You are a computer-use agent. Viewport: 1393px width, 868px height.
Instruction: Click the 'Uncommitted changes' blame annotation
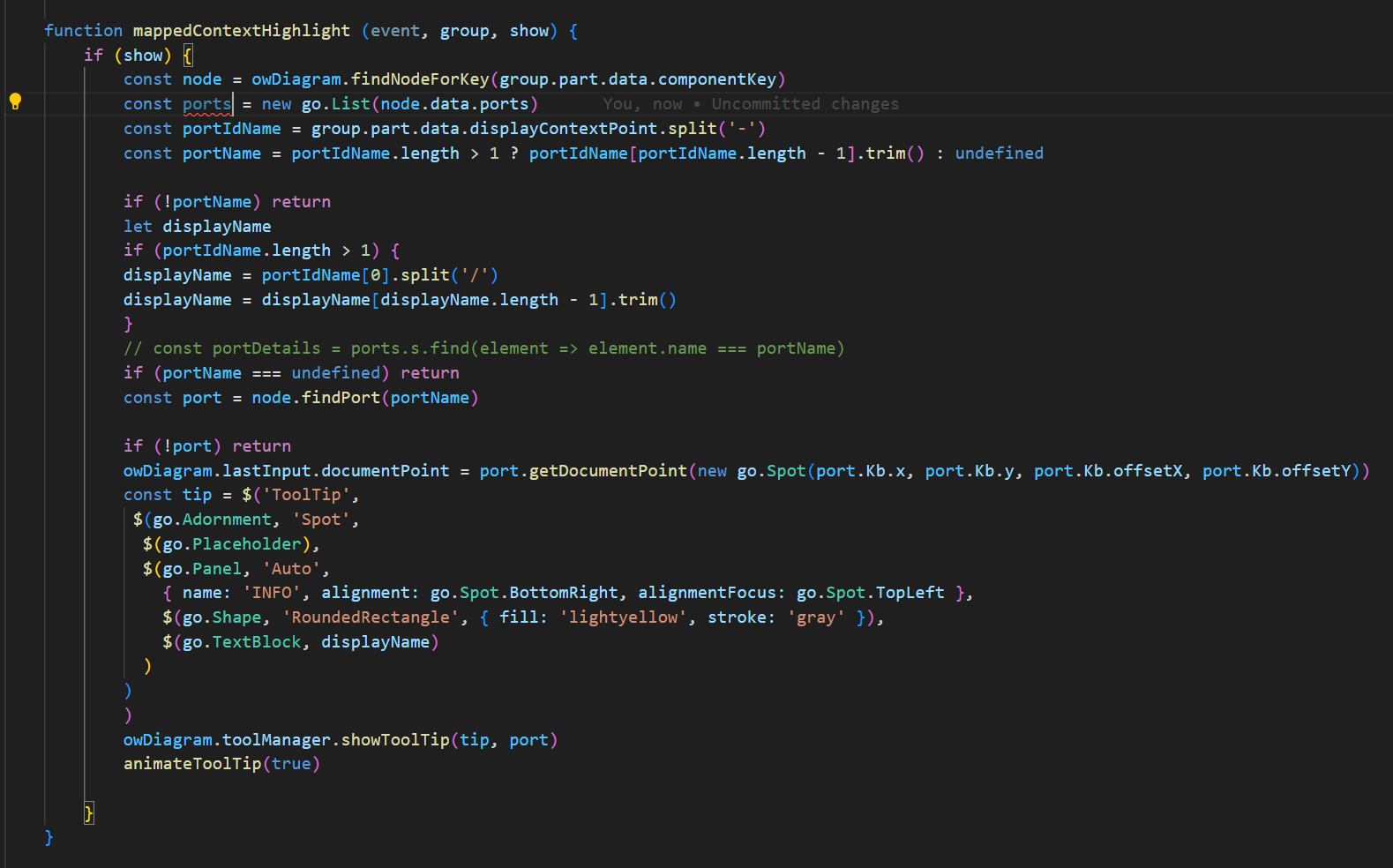[805, 104]
